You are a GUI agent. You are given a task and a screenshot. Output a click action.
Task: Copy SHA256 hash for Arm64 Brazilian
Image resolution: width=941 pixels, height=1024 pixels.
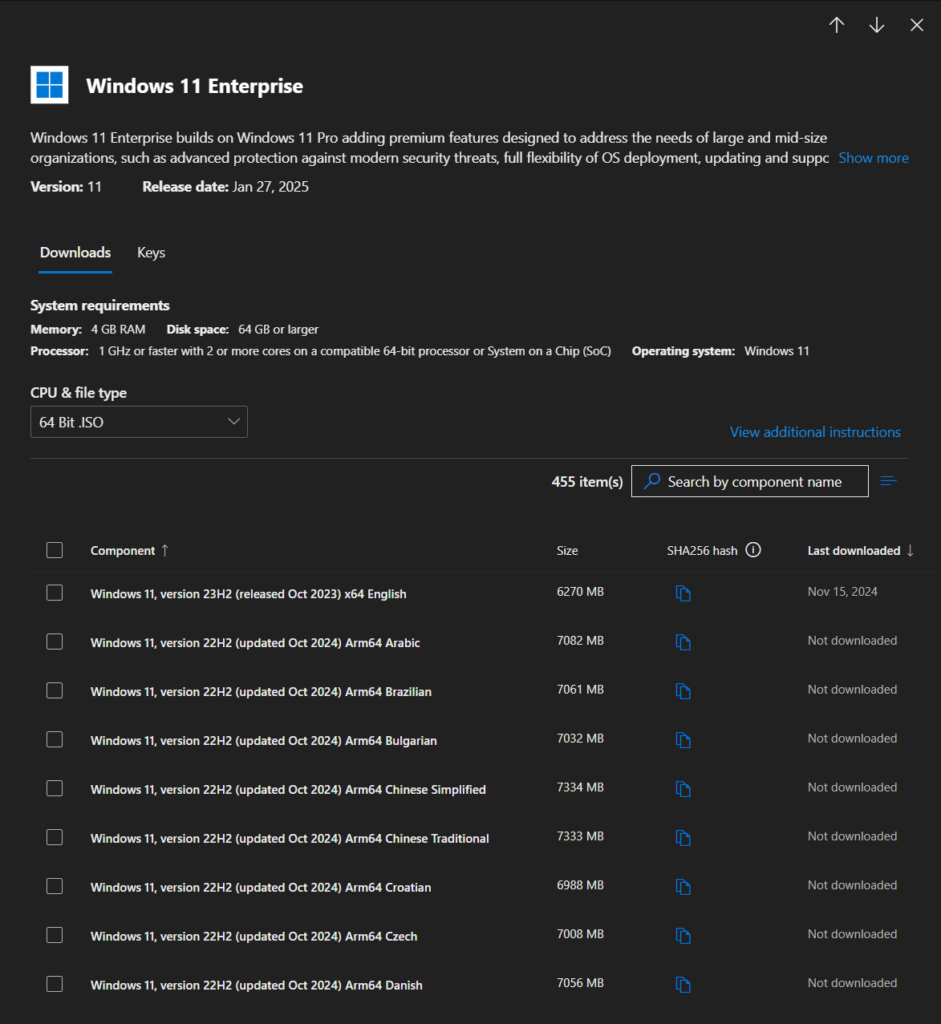[683, 691]
